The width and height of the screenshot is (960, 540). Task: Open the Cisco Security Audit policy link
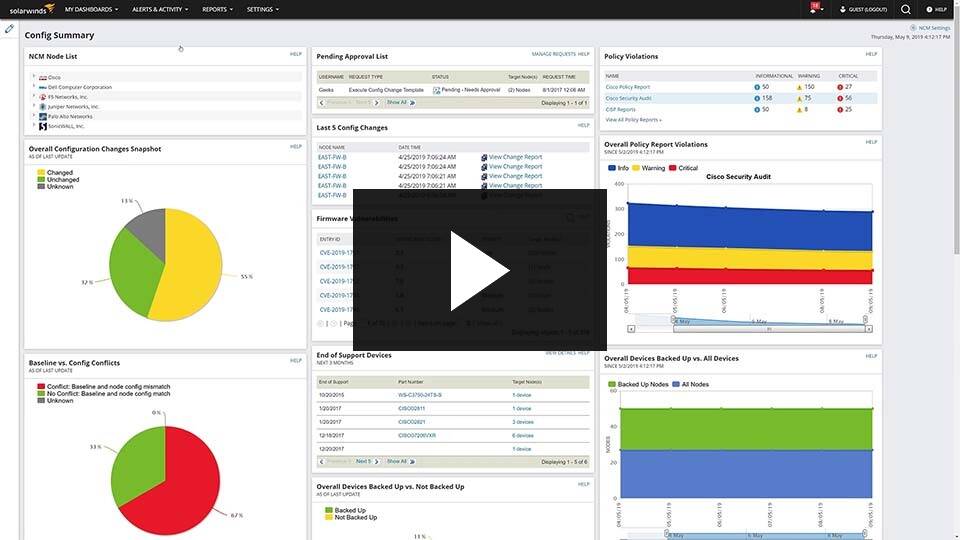point(628,98)
